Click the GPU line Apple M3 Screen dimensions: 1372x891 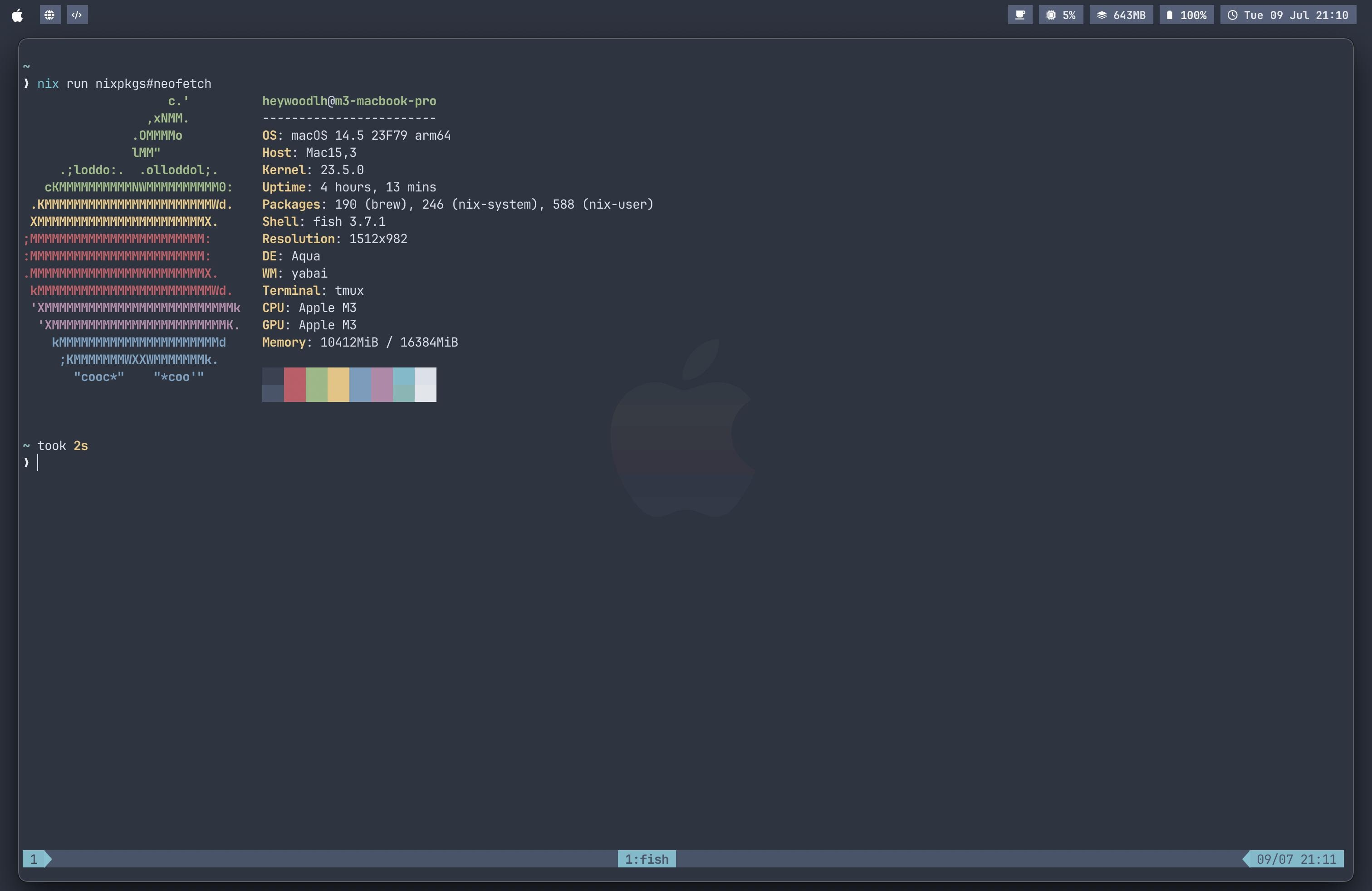309,325
